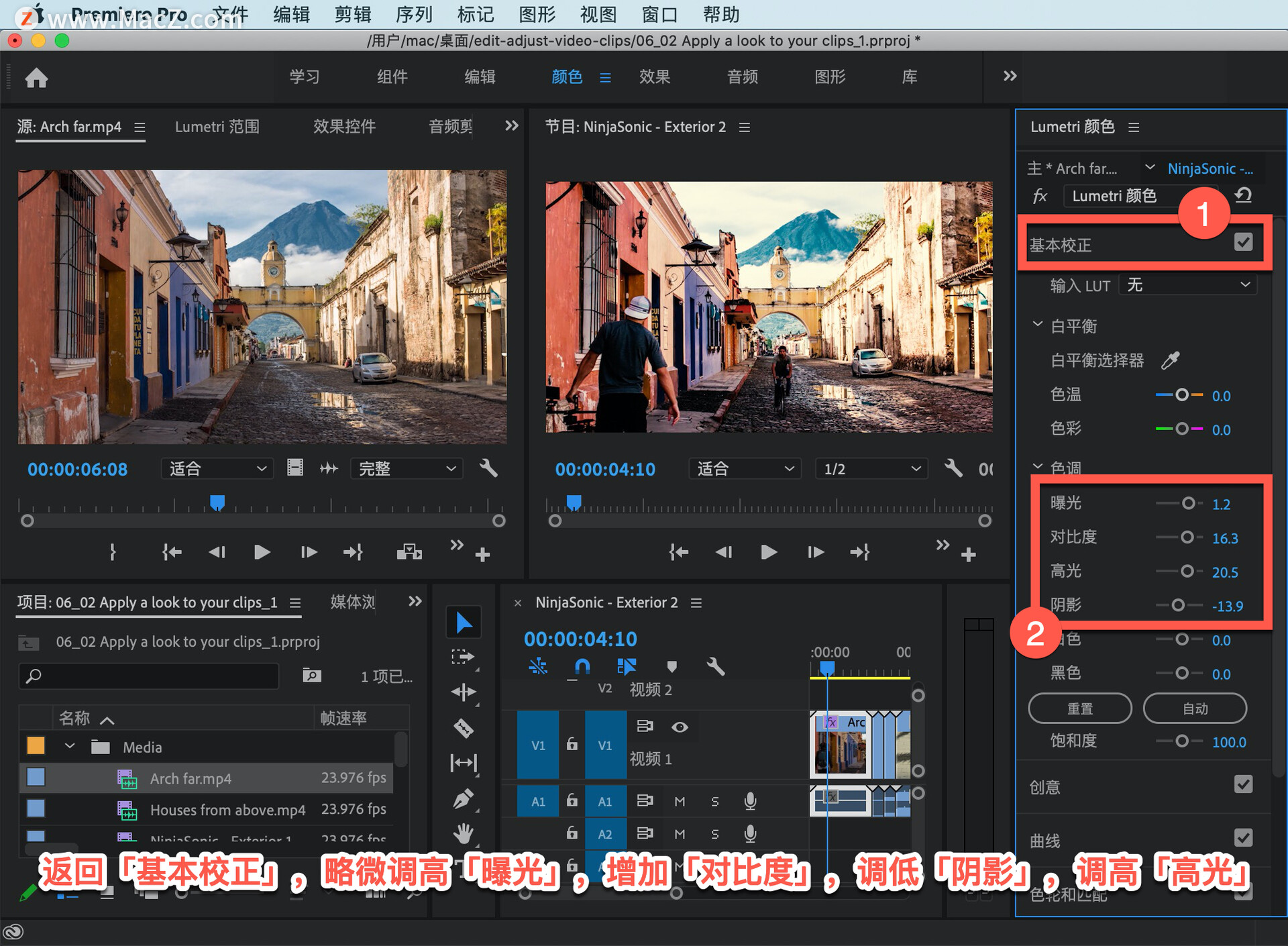The height and width of the screenshot is (946, 1288).
Task: Go to the Home screen icon
Action: (x=36, y=78)
